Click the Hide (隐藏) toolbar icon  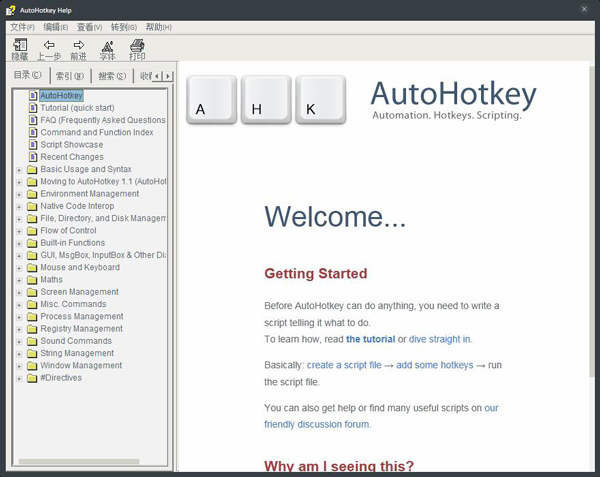(20, 45)
